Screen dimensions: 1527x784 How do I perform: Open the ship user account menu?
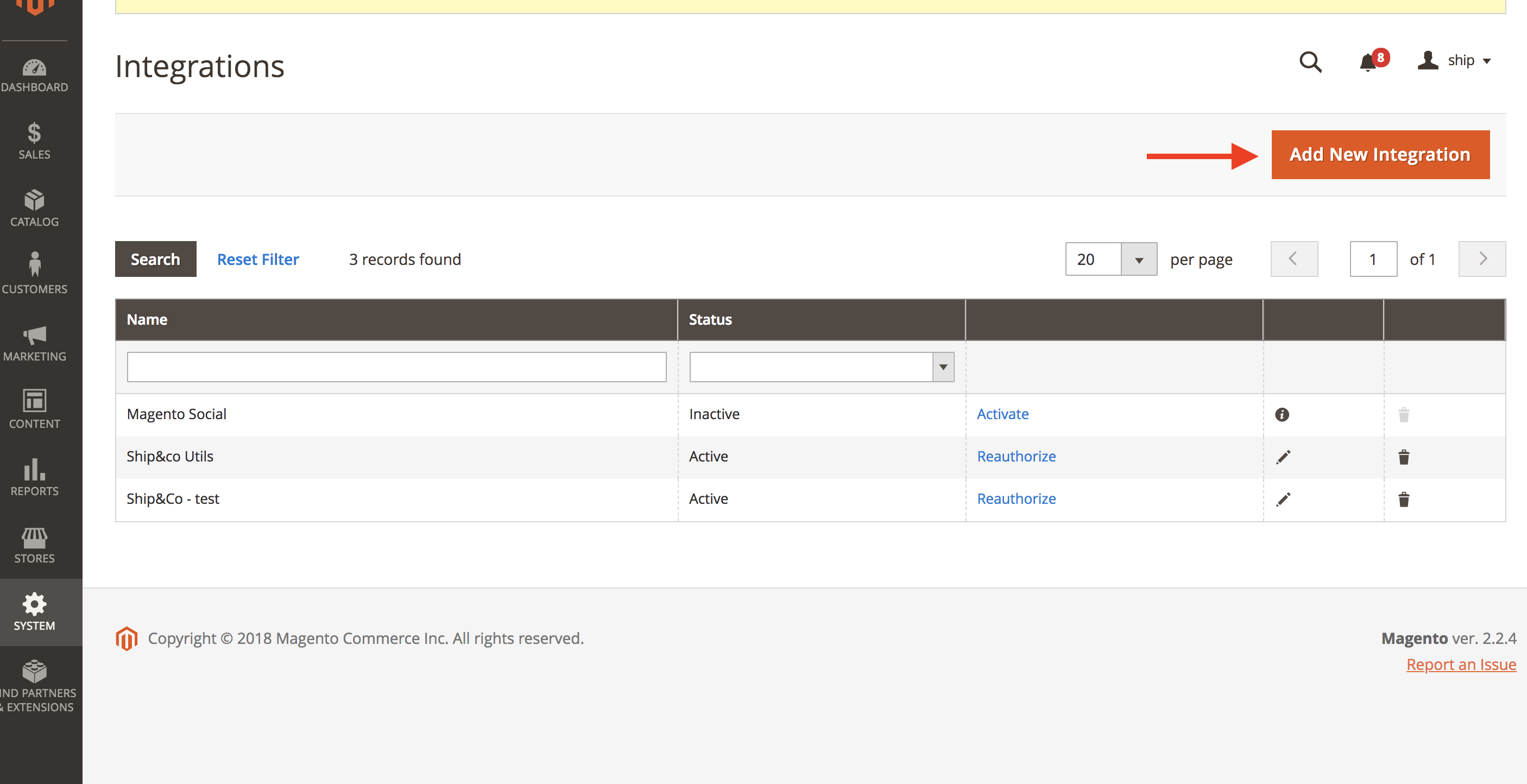pyautogui.click(x=1454, y=60)
